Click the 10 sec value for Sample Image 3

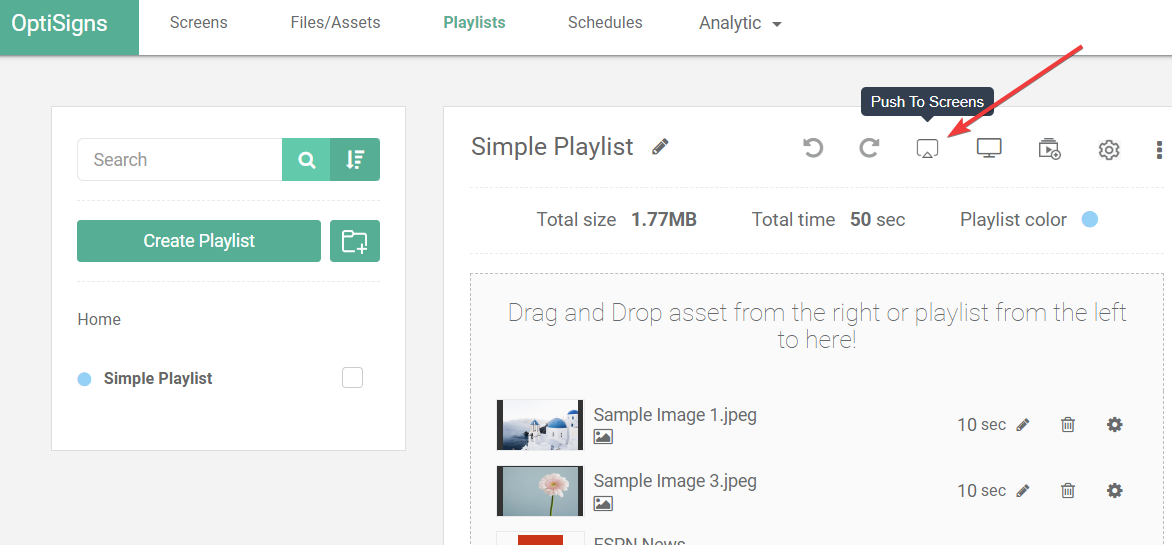(x=981, y=490)
